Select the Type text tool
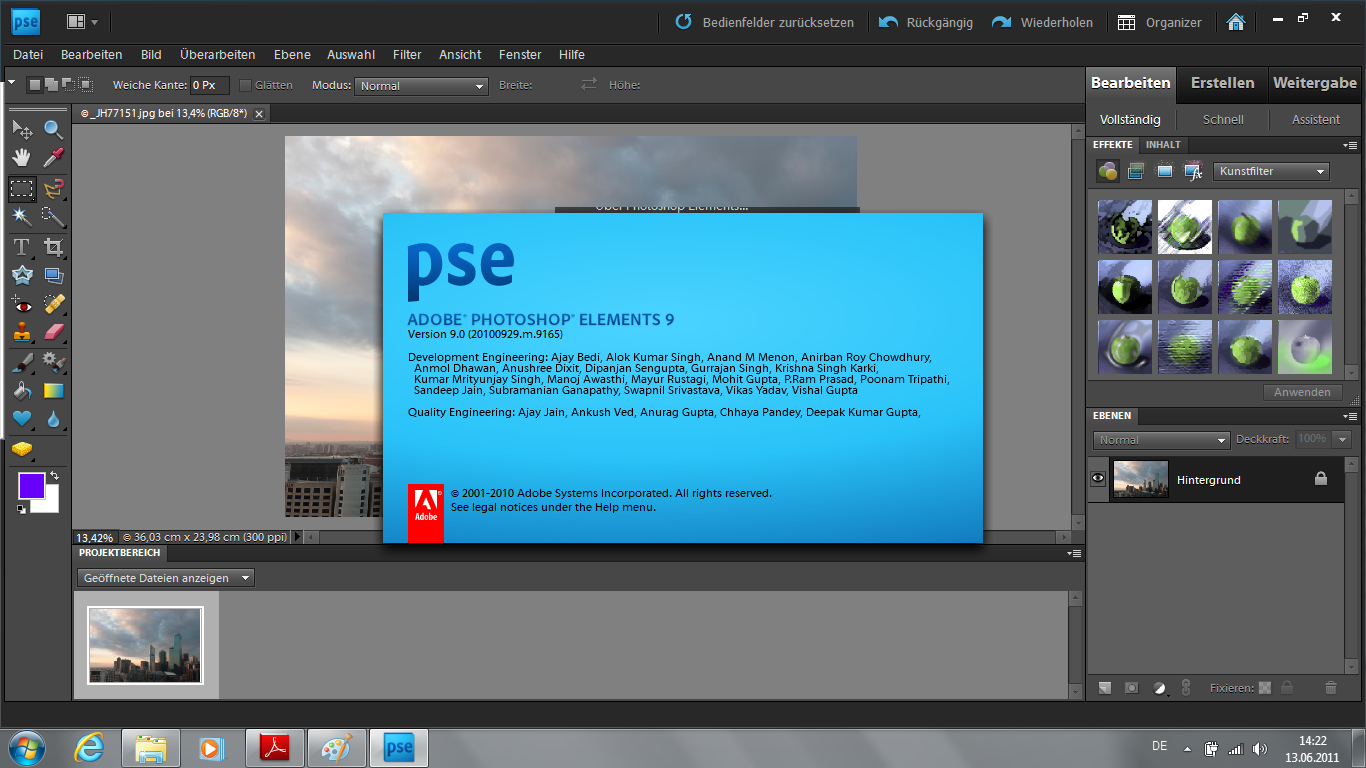 point(22,247)
